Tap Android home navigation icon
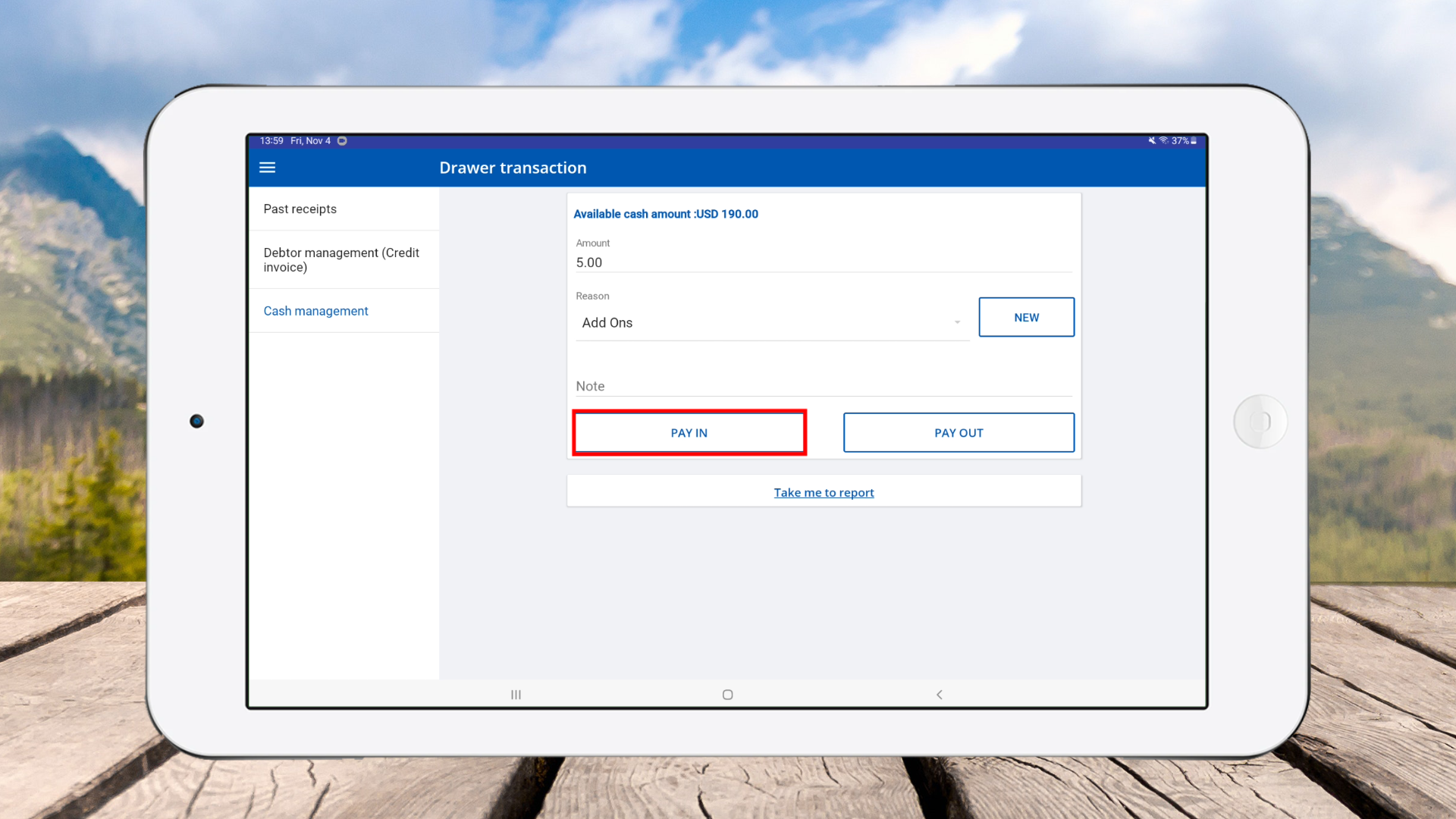1456x819 pixels. click(727, 695)
